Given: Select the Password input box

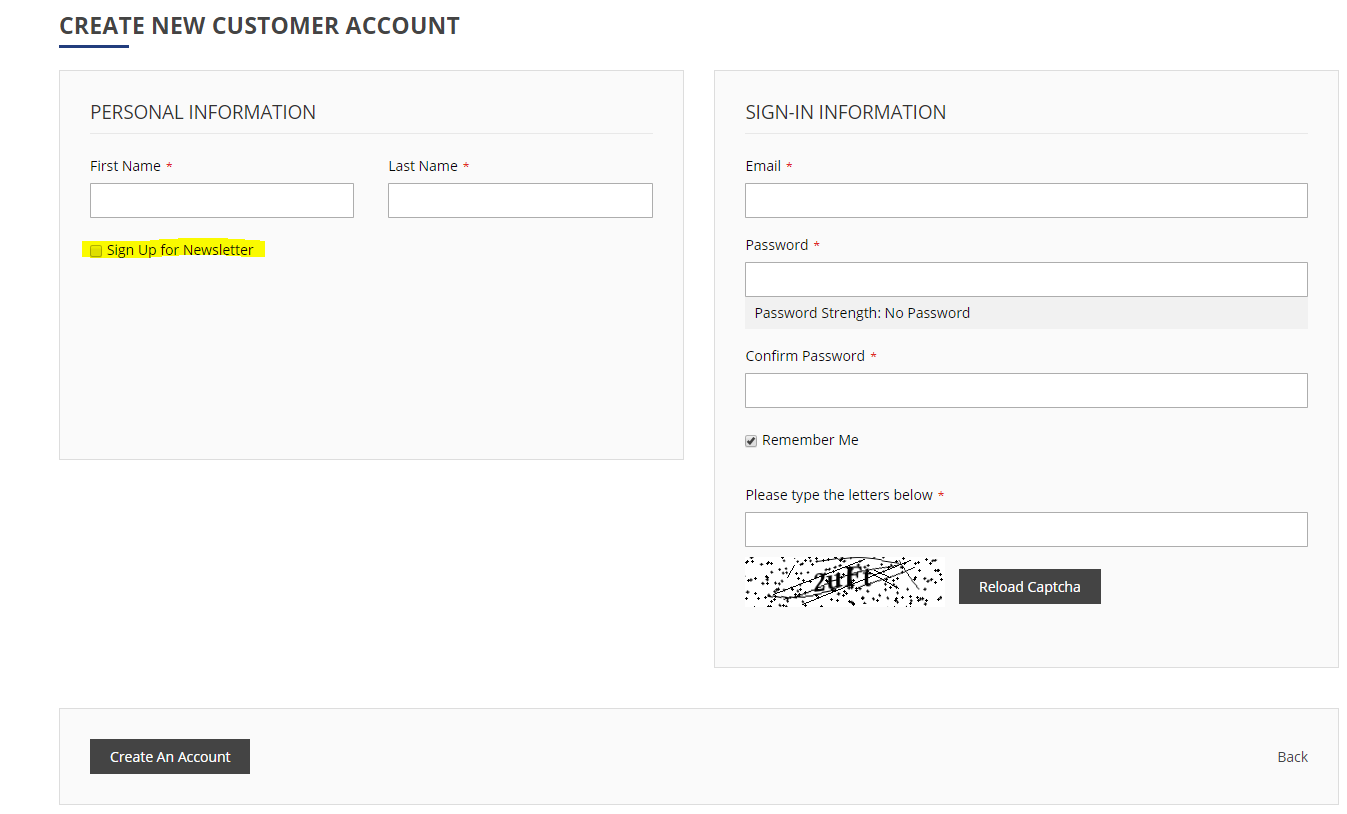Looking at the screenshot, I should [1026, 279].
